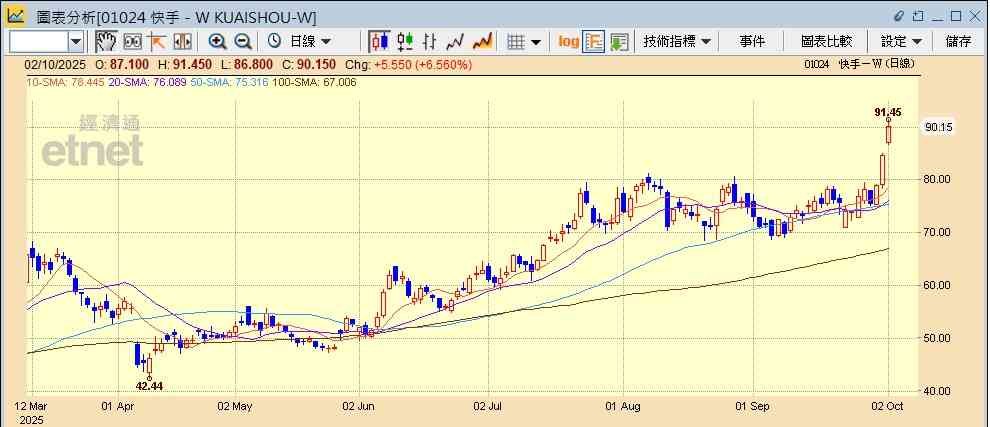The height and width of the screenshot is (427, 990).
Task: Toggle the chart legend data panel icon
Action: 594,41
